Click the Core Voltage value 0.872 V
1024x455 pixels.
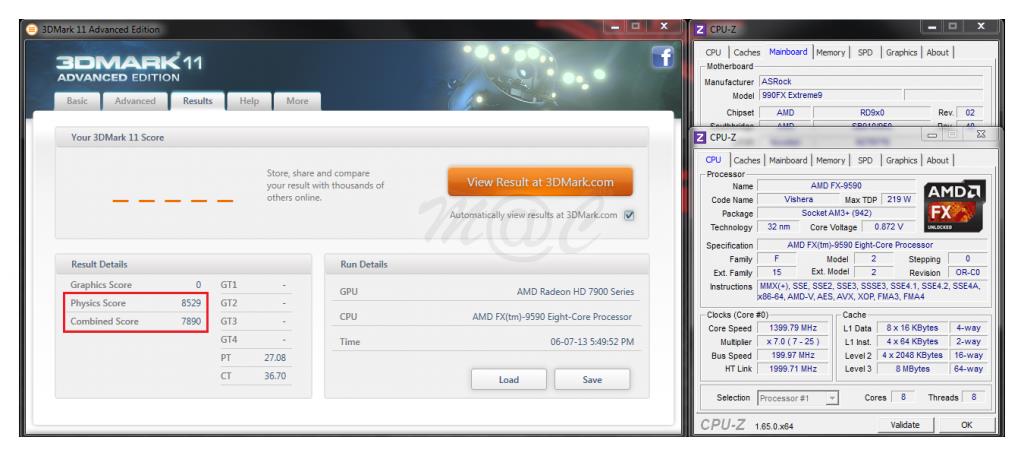(889, 227)
